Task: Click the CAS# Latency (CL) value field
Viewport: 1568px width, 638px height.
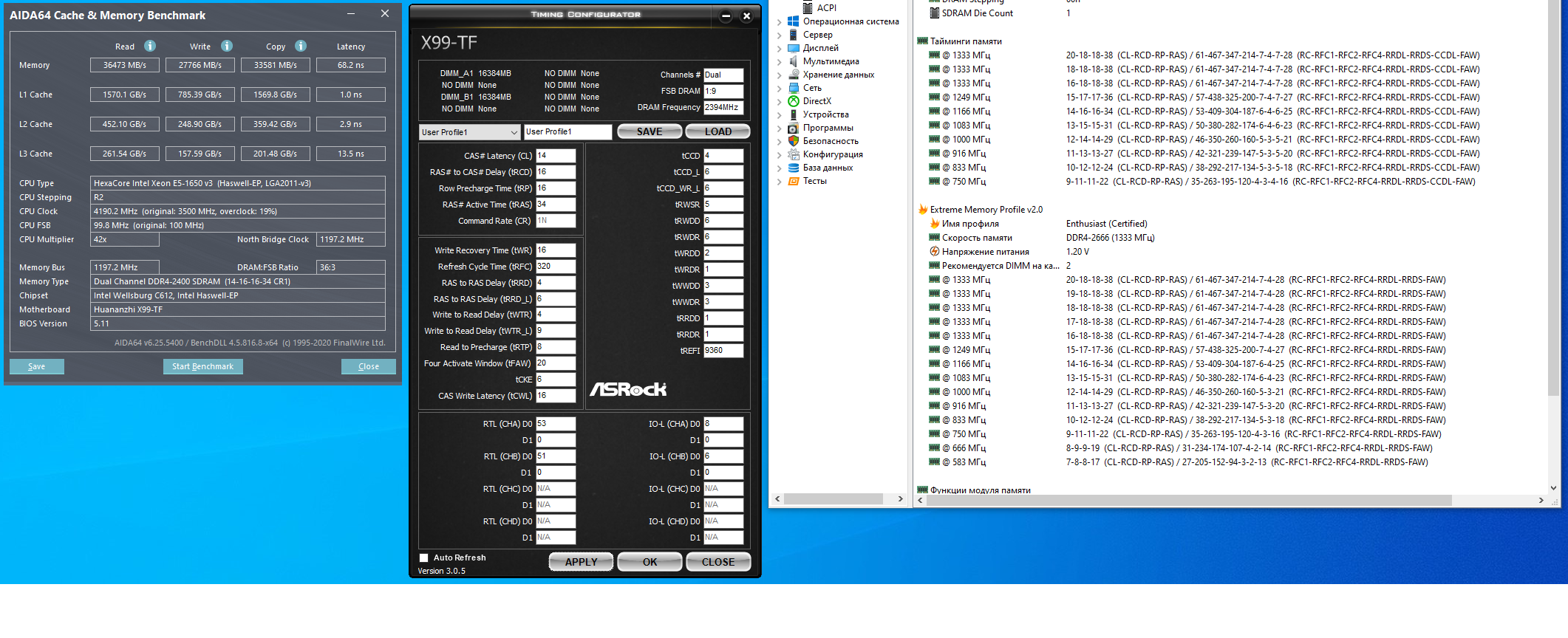Action: coord(556,156)
